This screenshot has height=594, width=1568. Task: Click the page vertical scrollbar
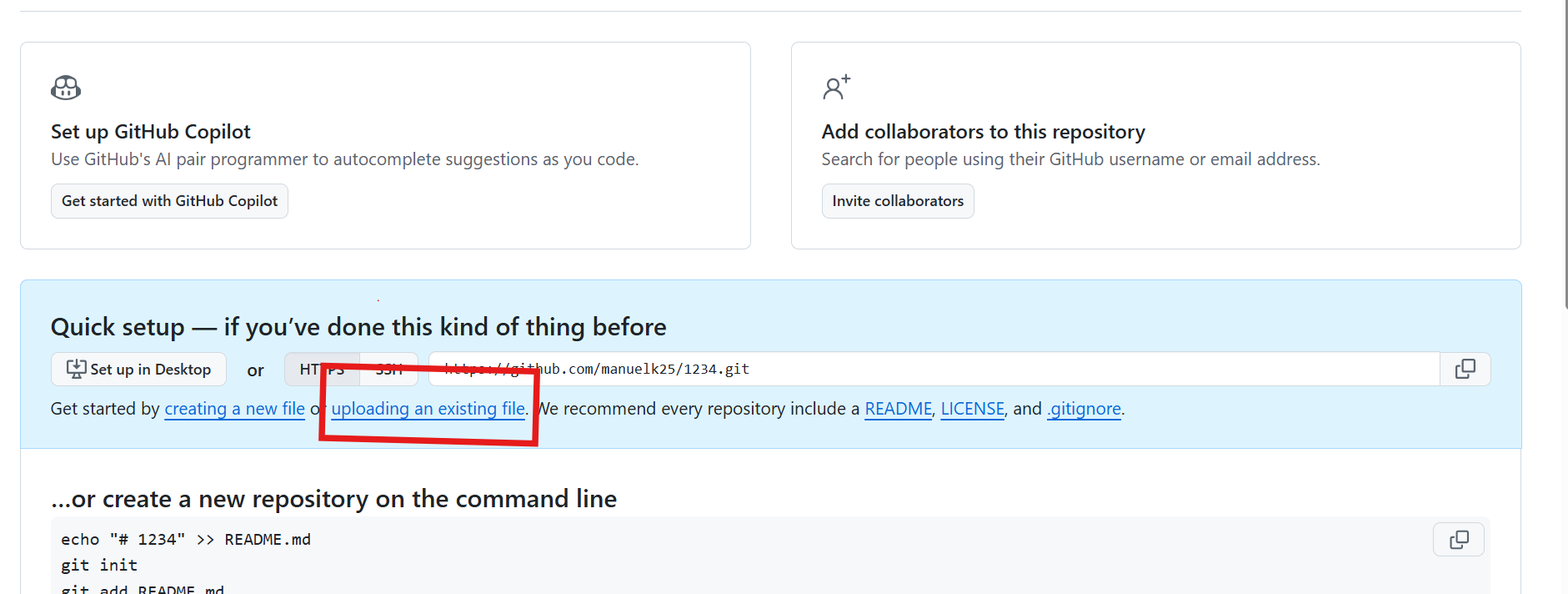click(1565, 154)
